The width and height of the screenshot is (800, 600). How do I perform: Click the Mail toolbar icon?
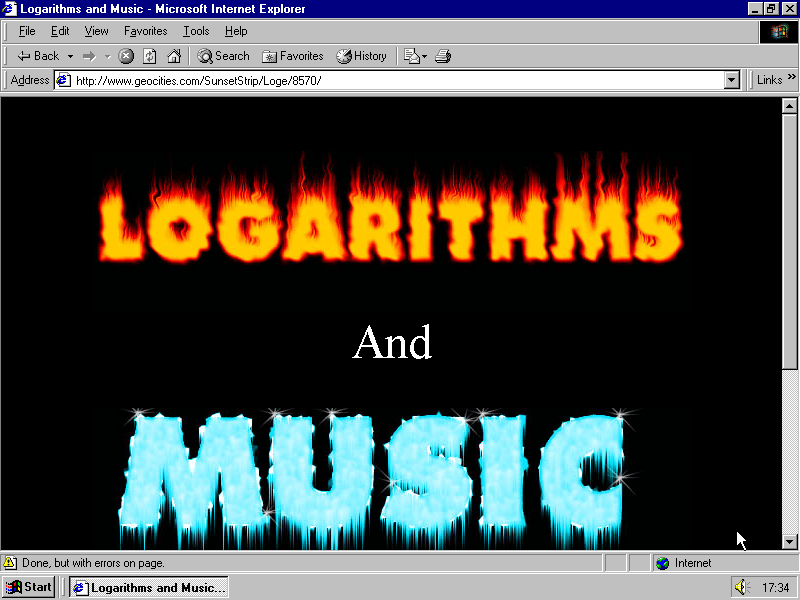tap(411, 56)
